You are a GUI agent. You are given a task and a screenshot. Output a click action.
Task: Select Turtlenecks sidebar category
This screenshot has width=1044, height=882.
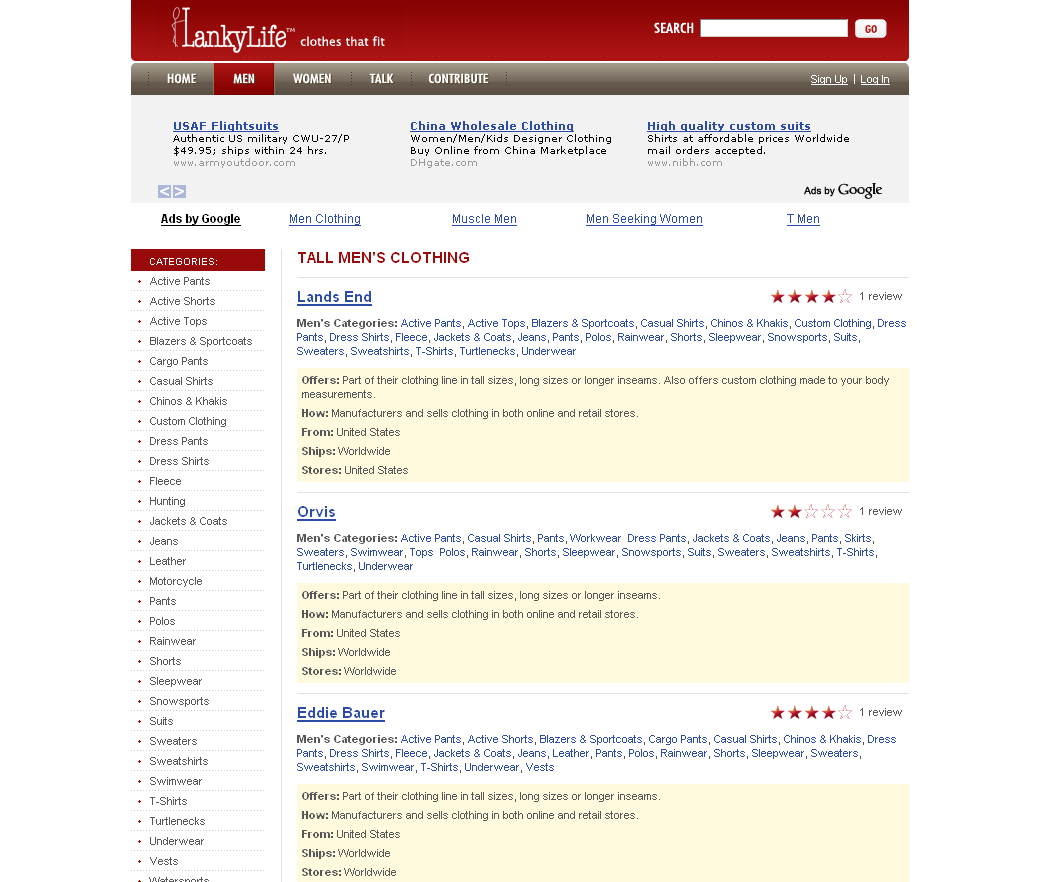(177, 821)
